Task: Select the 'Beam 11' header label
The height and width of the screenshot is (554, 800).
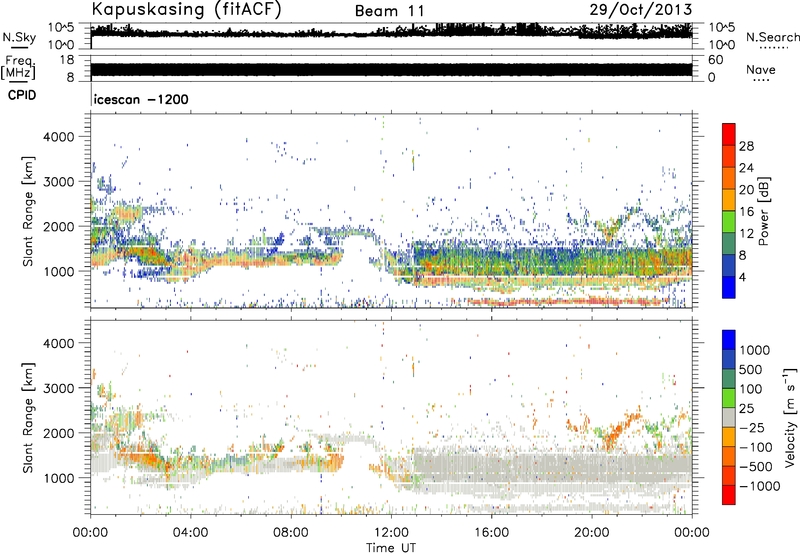Action: pyautogui.click(x=389, y=11)
